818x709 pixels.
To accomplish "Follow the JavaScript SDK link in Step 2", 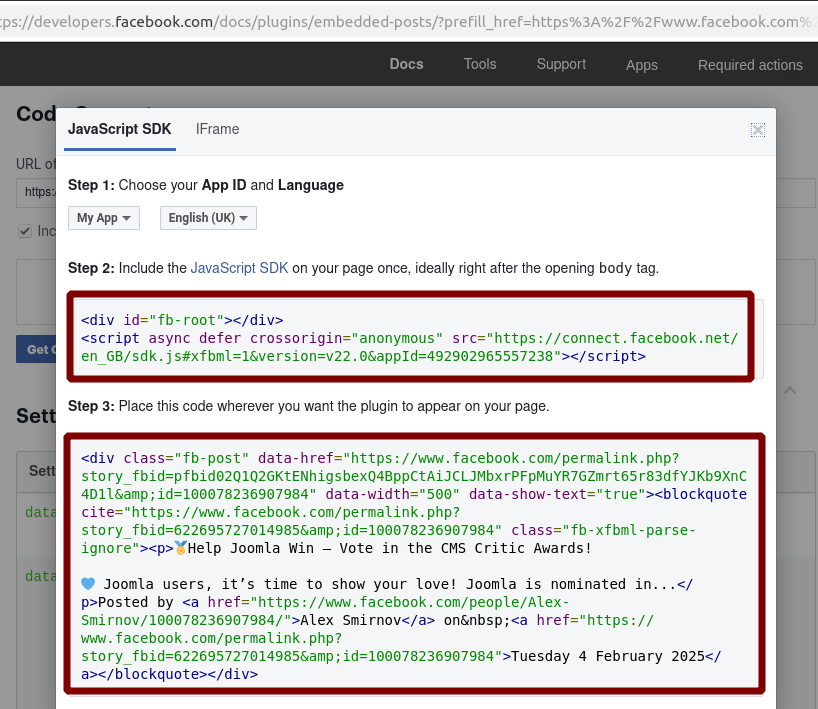I will [239, 268].
